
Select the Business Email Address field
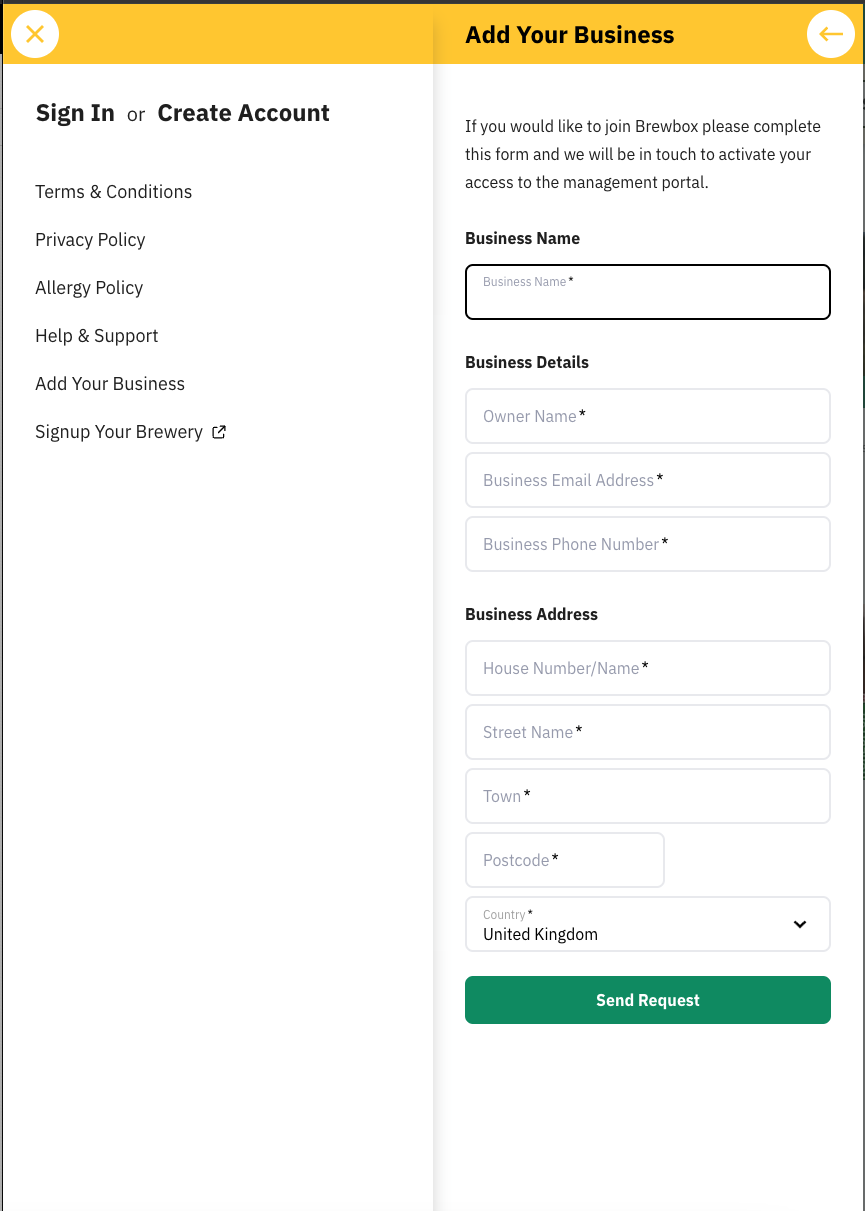647,480
